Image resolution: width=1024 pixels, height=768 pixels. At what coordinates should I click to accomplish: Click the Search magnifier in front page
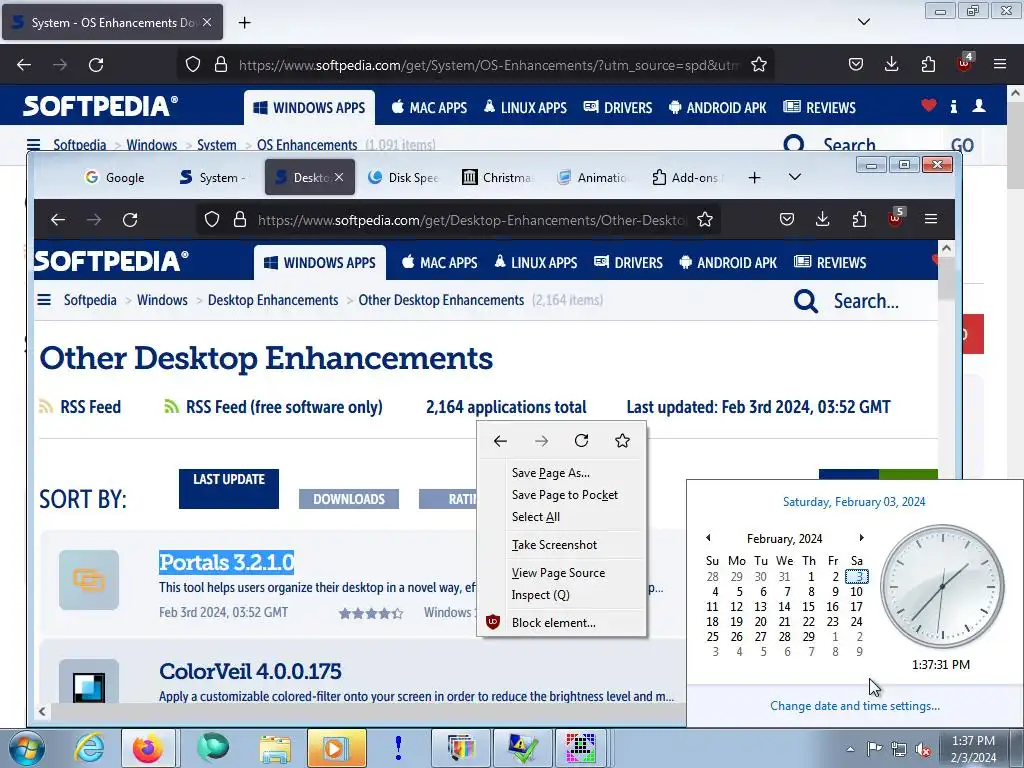click(x=806, y=301)
